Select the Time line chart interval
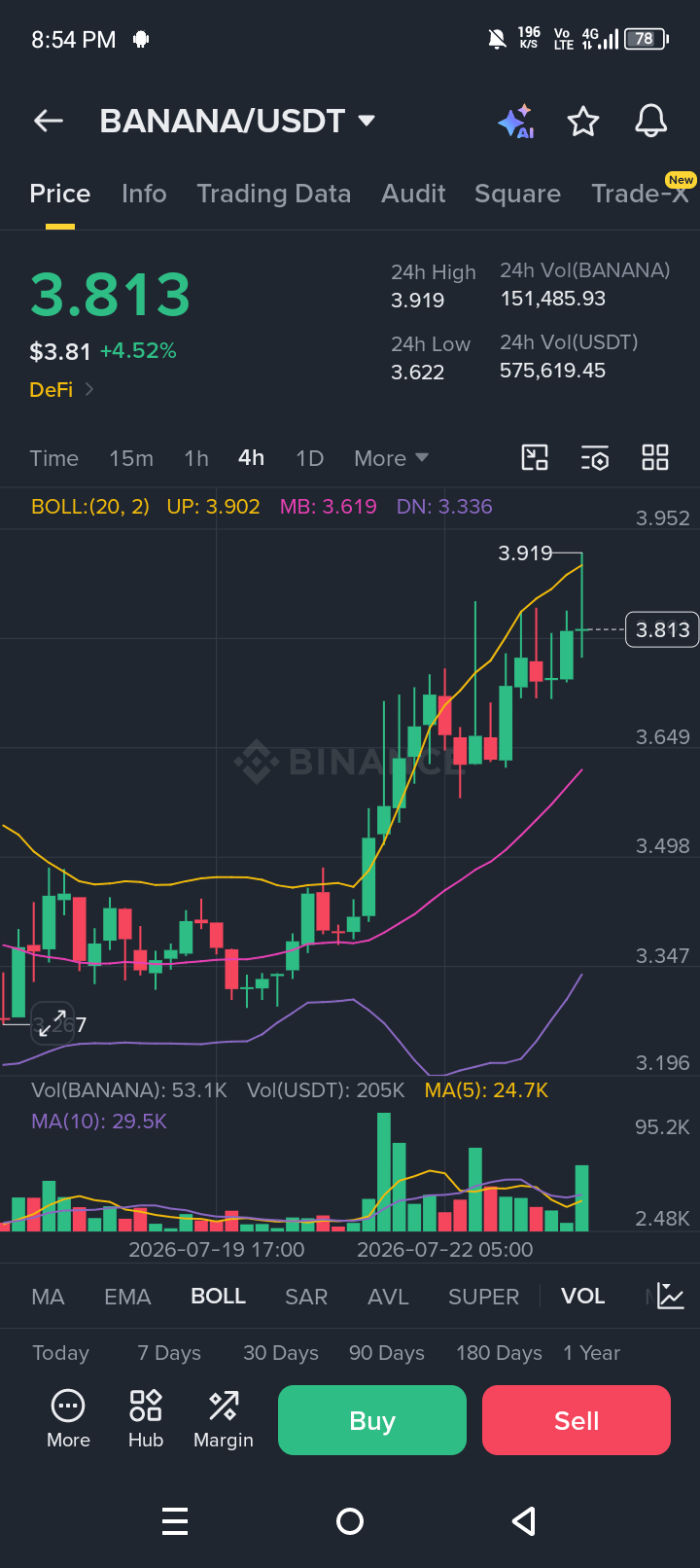This screenshot has height=1568, width=700. [x=53, y=458]
